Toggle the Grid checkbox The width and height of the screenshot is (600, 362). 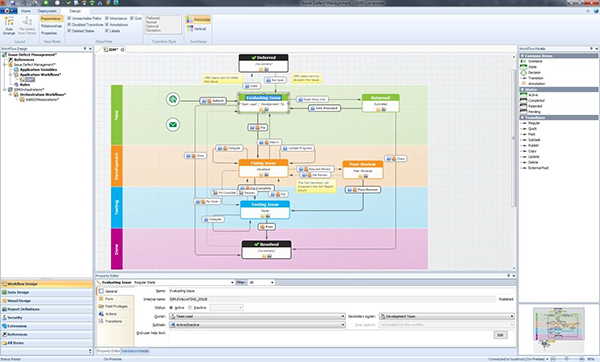coord(132,18)
